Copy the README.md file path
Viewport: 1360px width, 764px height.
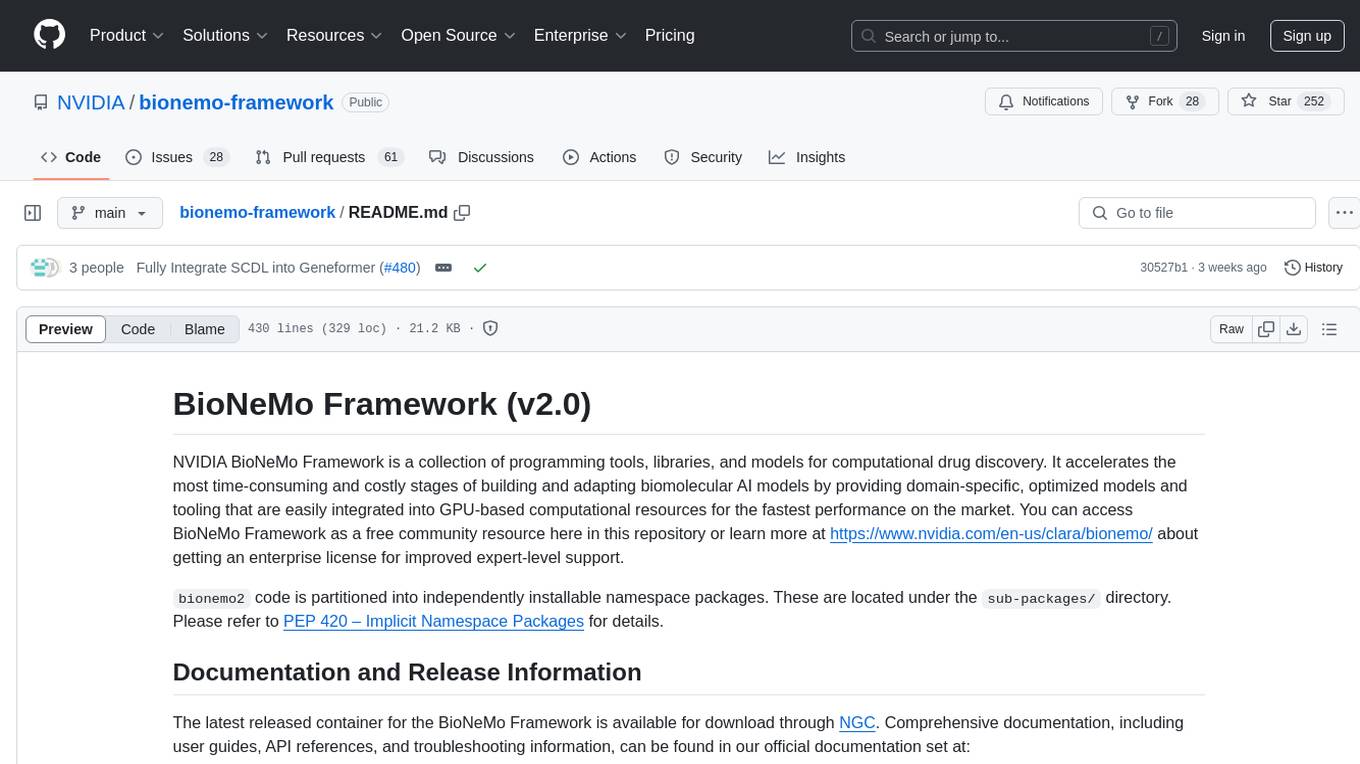(x=462, y=212)
